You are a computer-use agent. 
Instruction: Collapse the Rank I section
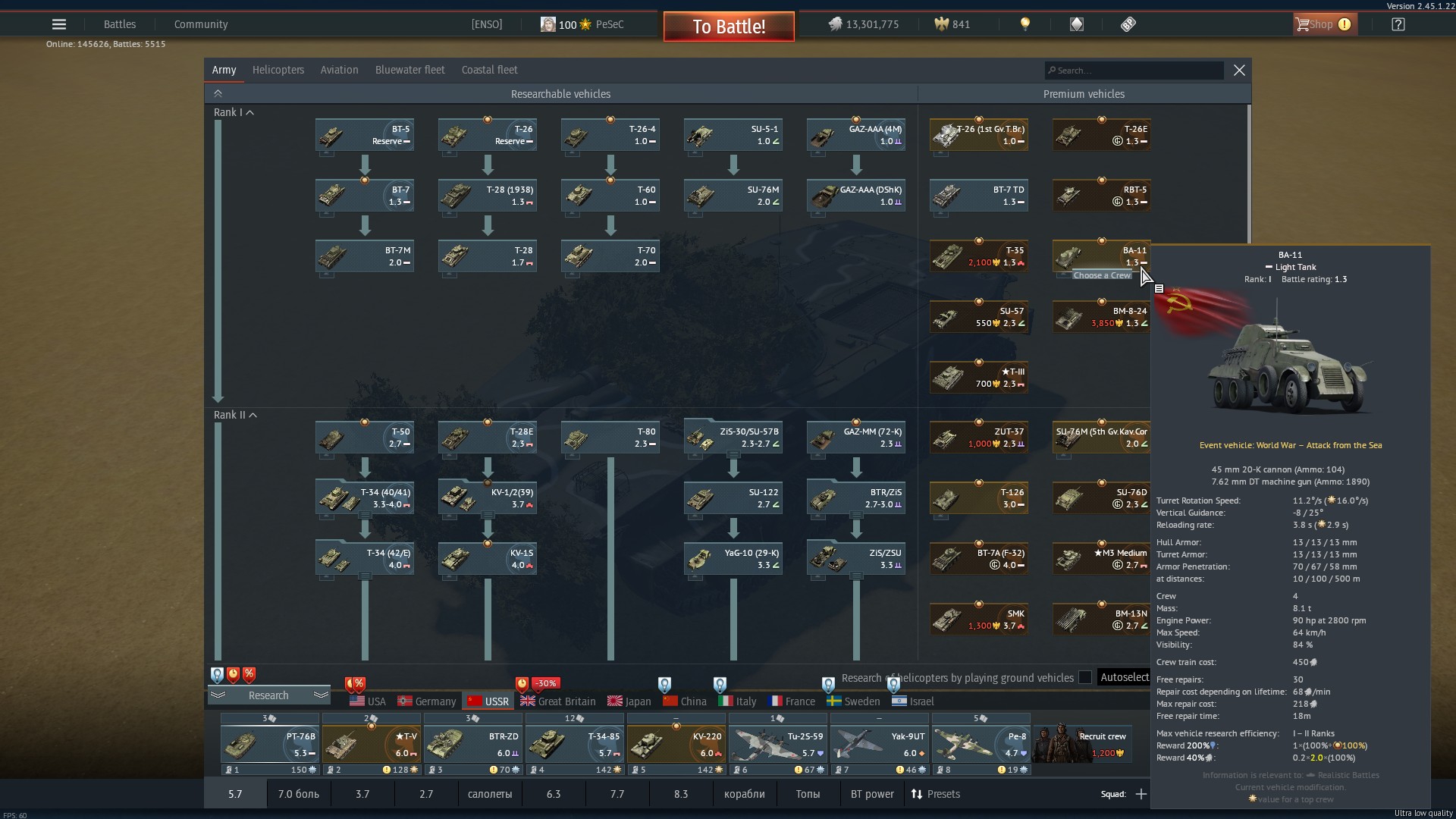tap(234, 112)
